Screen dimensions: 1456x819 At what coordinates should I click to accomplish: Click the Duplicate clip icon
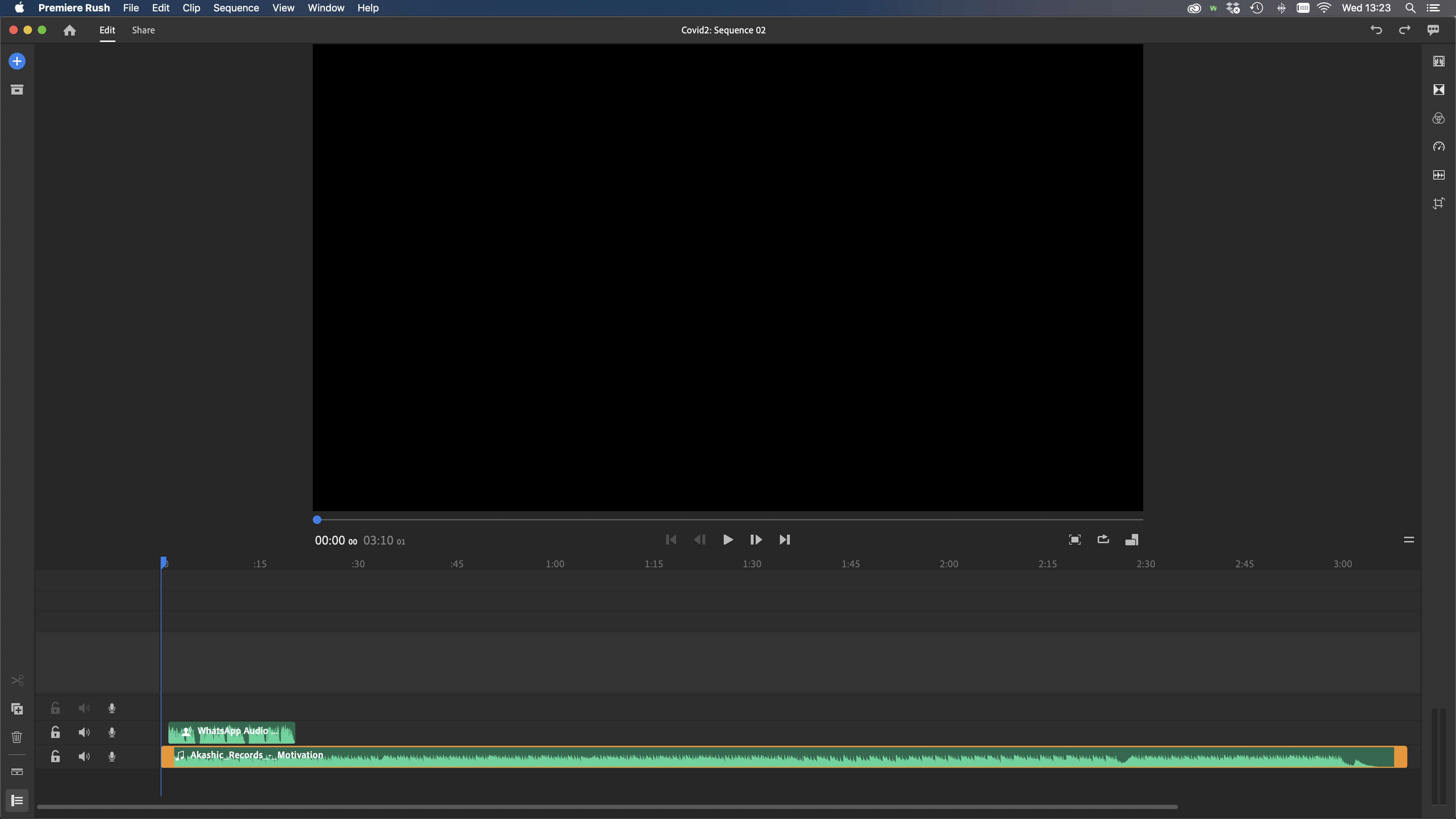click(x=17, y=709)
